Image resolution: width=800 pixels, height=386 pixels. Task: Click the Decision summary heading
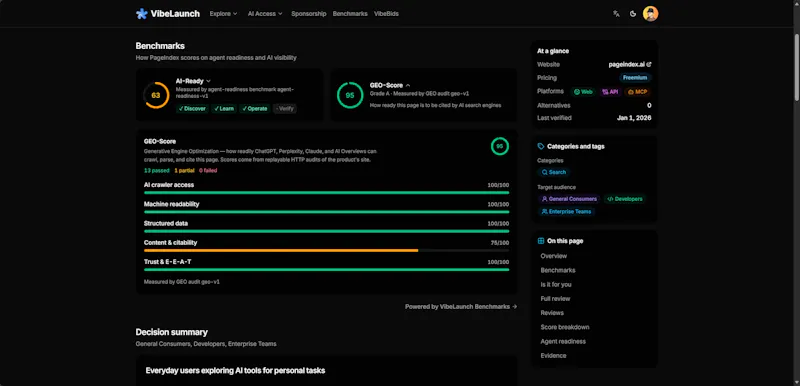[171, 332]
